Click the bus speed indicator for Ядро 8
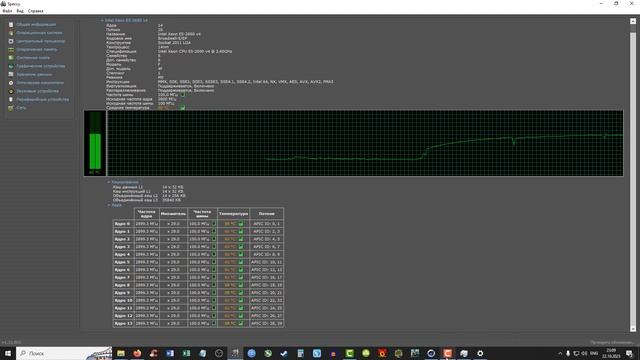This screenshot has width=640, height=360. click(213, 285)
